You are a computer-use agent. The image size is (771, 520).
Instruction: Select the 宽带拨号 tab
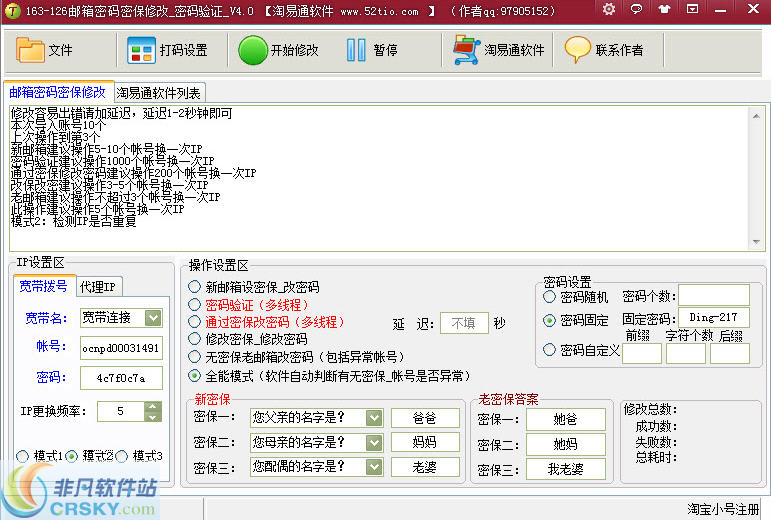(x=44, y=287)
